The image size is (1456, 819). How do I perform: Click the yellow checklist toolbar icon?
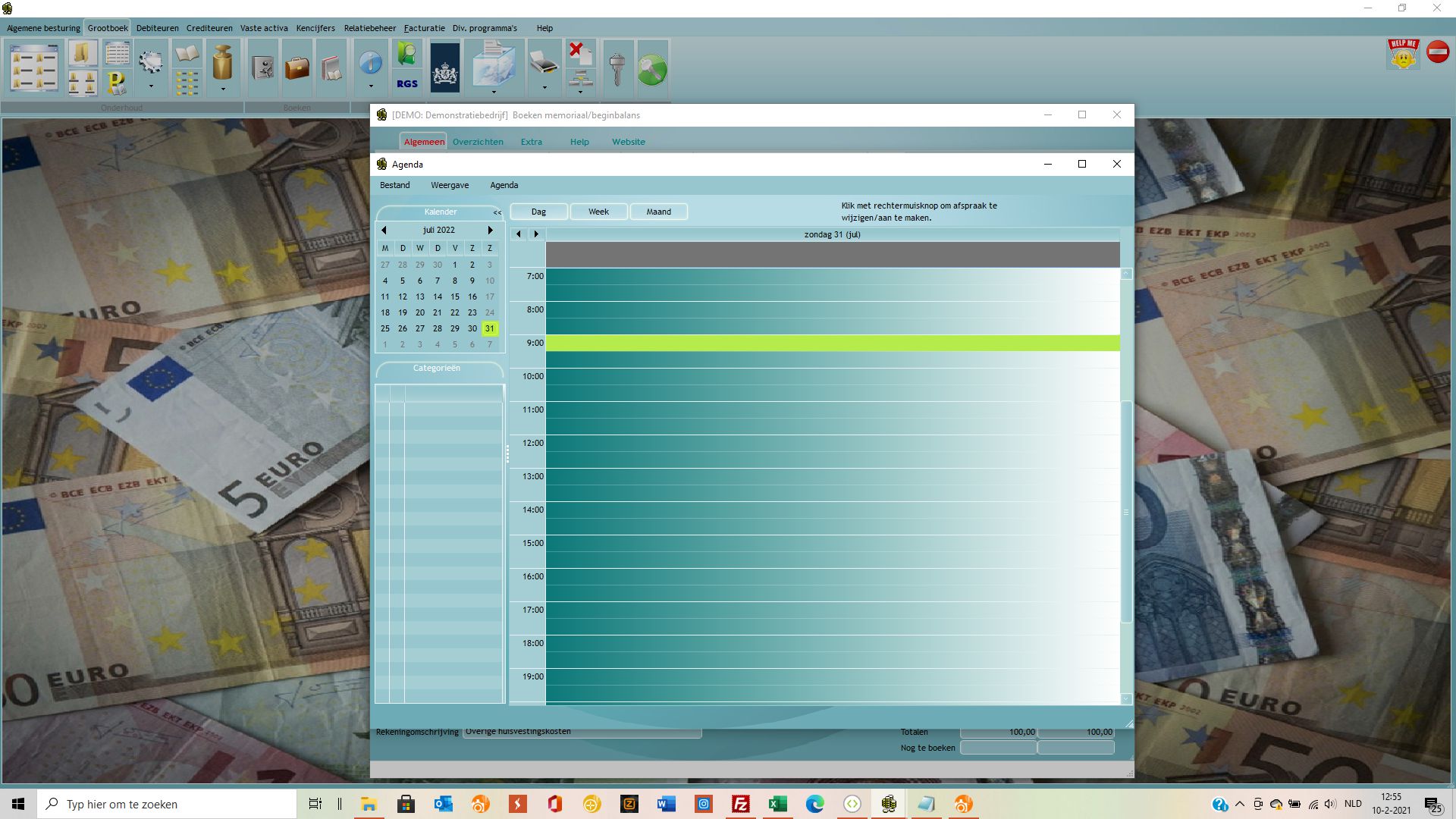click(187, 83)
